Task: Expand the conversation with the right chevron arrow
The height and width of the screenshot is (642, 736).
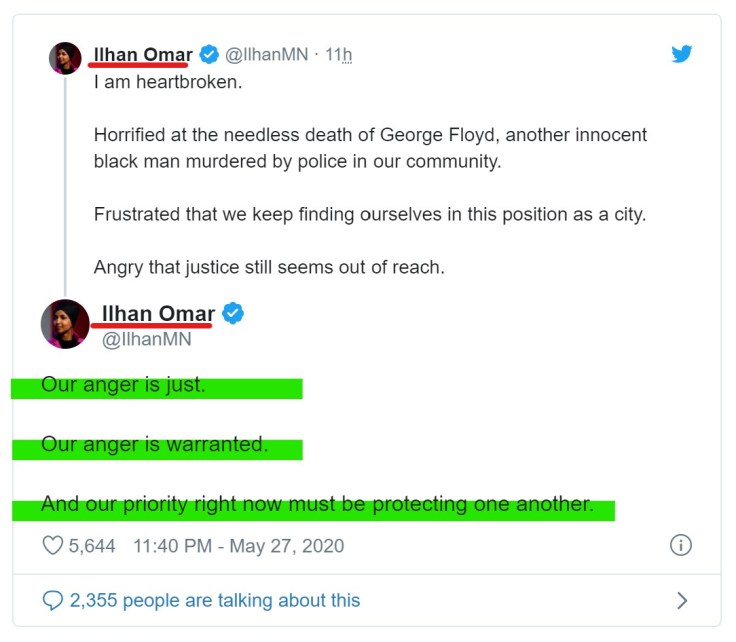Action: coord(682,600)
